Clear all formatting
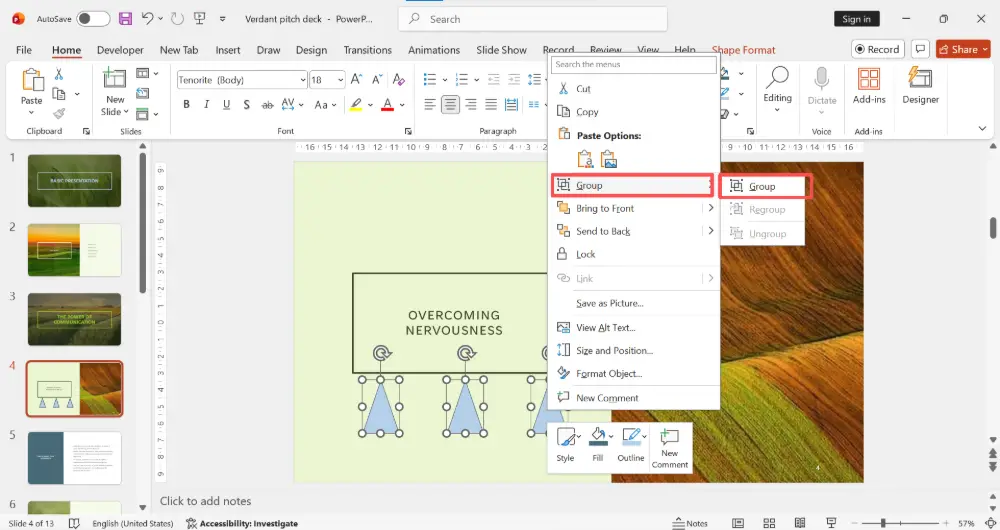This screenshot has width=1000, height=530. pyautogui.click(x=399, y=79)
